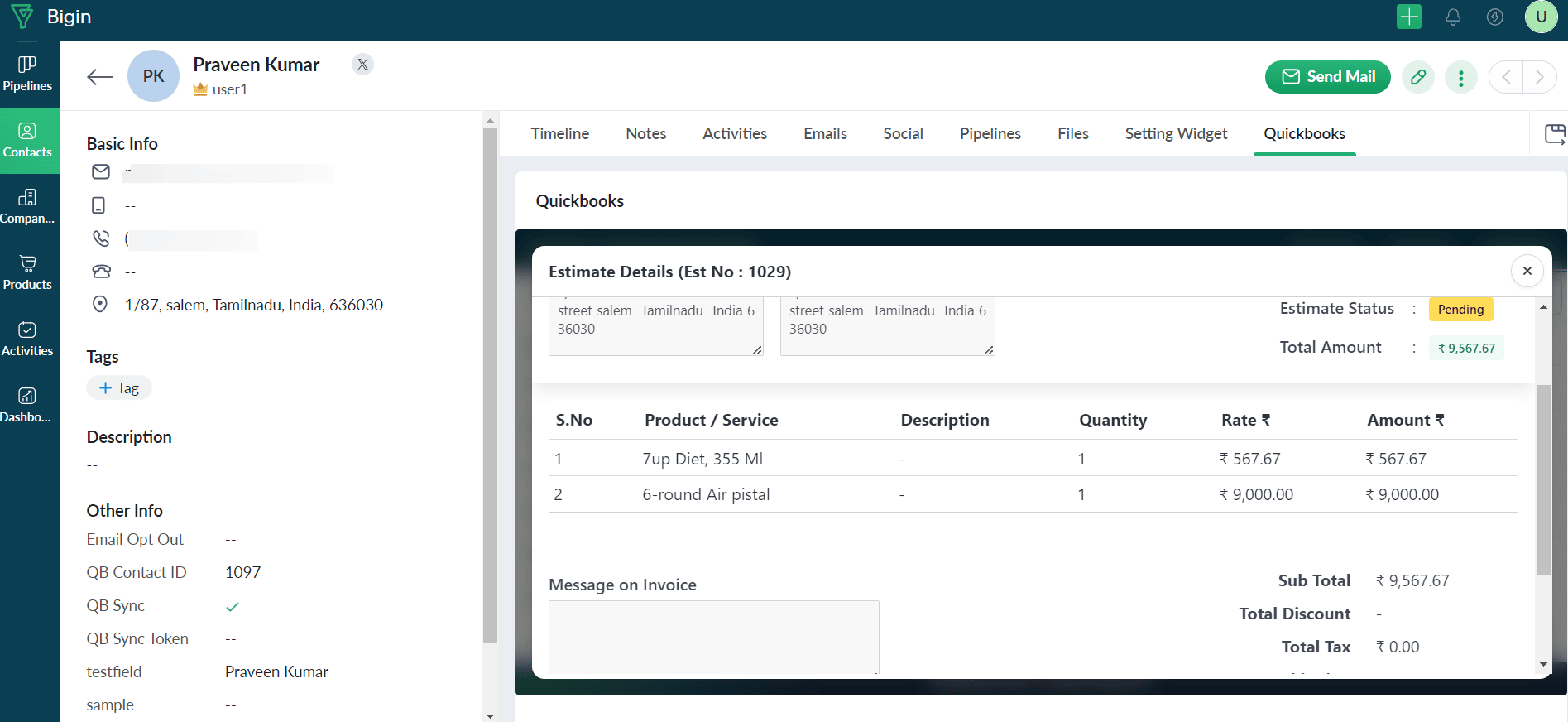Viewport: 1568px width, 722px height.
Task: Add a new Tag to contact
Action: pyautogui.click(x=119, y=387)
